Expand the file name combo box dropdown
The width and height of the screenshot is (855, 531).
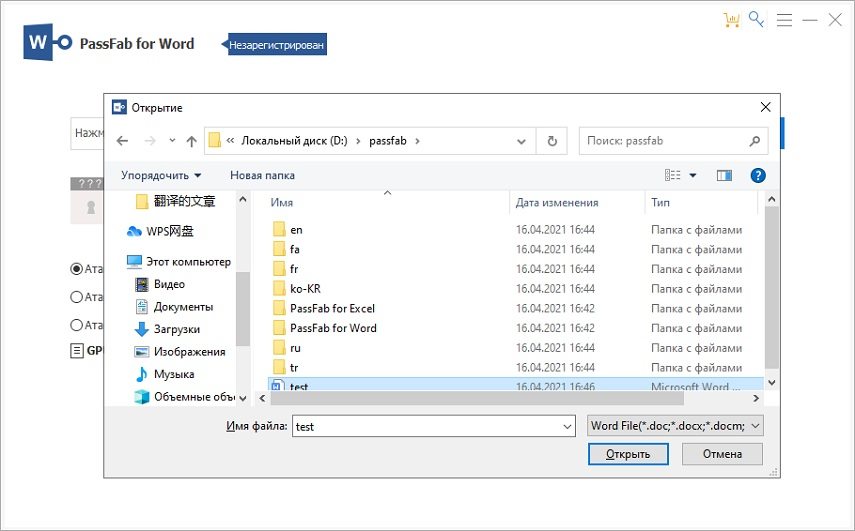pos(568,425)
